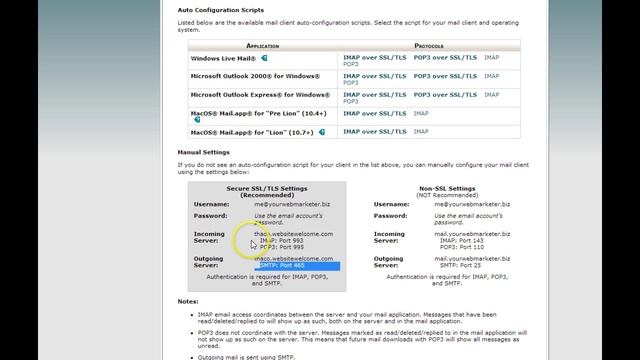Open IMAP over SSL/TLS script for Windows Live Mail
The image size is (640, 360).
click(374, 58)
